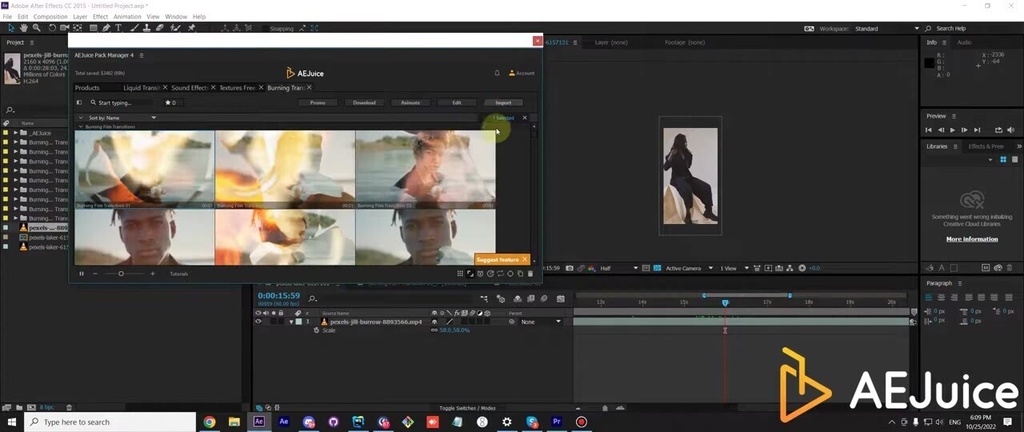Open the AEJuice Tutorials link
Screen dimensions: 1024x432
point(179,273)
